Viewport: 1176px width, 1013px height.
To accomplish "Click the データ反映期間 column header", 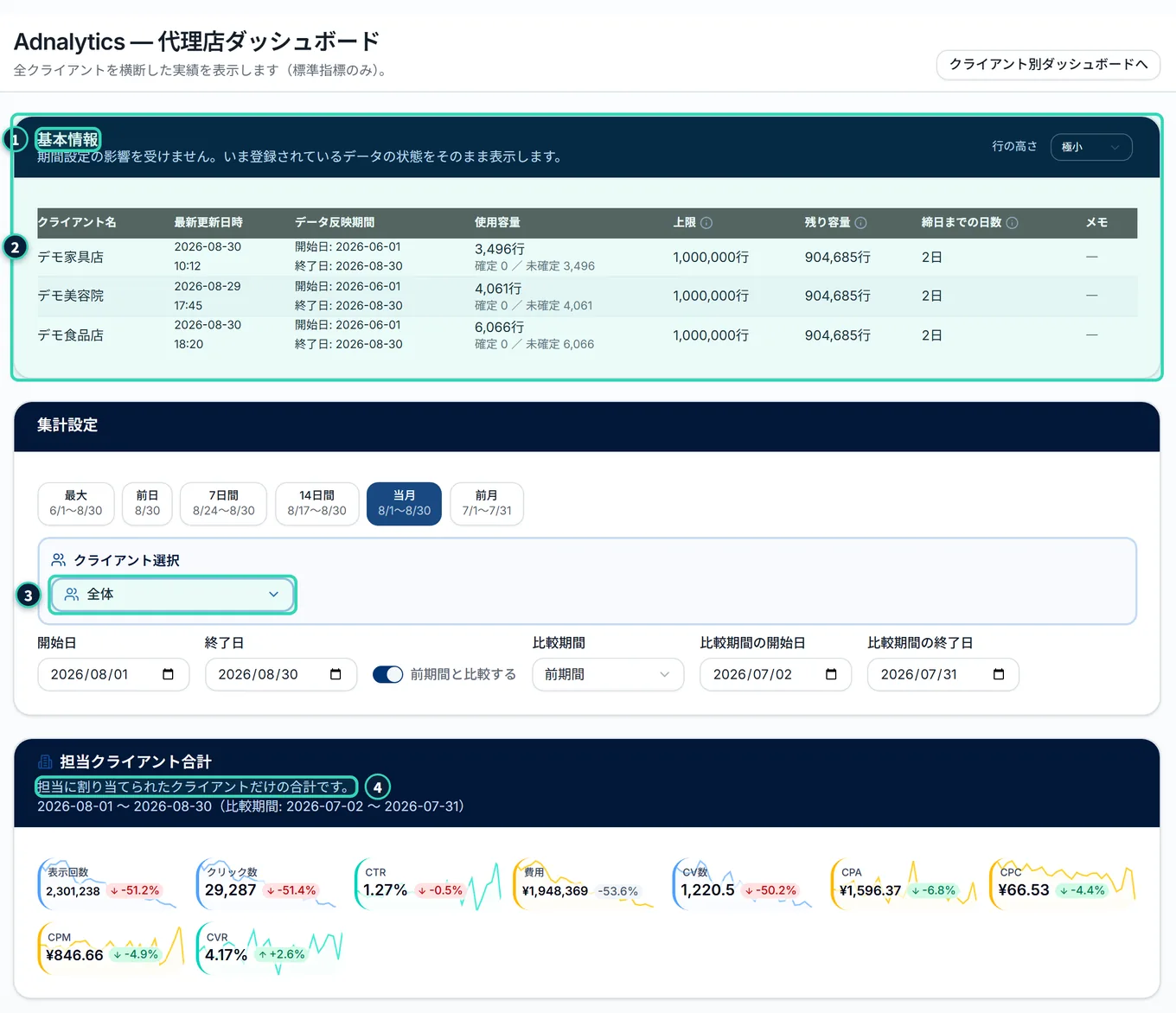I will (x=335, y=223).
